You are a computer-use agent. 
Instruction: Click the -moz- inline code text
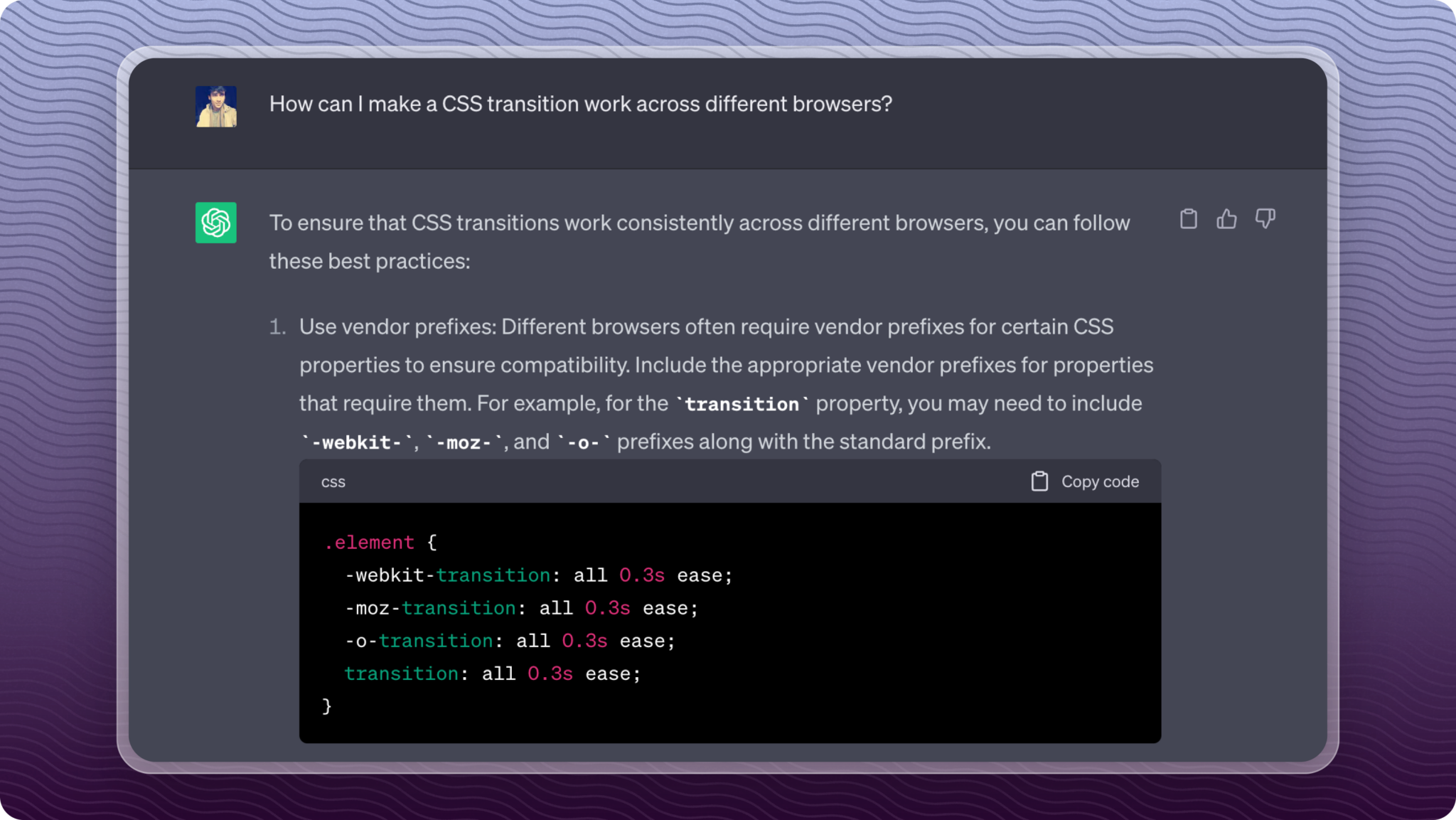click(x=464, y=442)
